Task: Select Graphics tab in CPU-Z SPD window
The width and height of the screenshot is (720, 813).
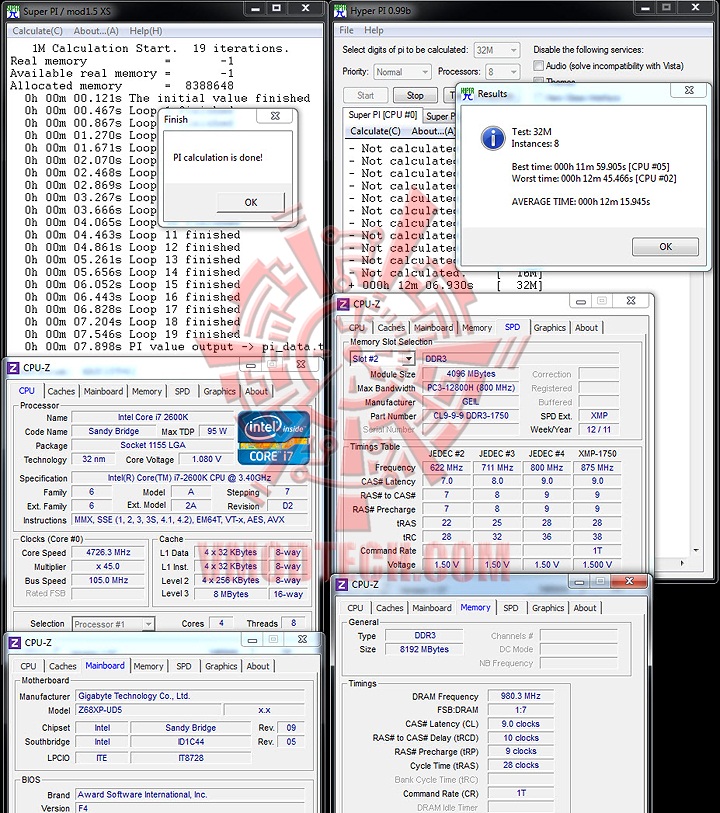Action: coord(549,328)
